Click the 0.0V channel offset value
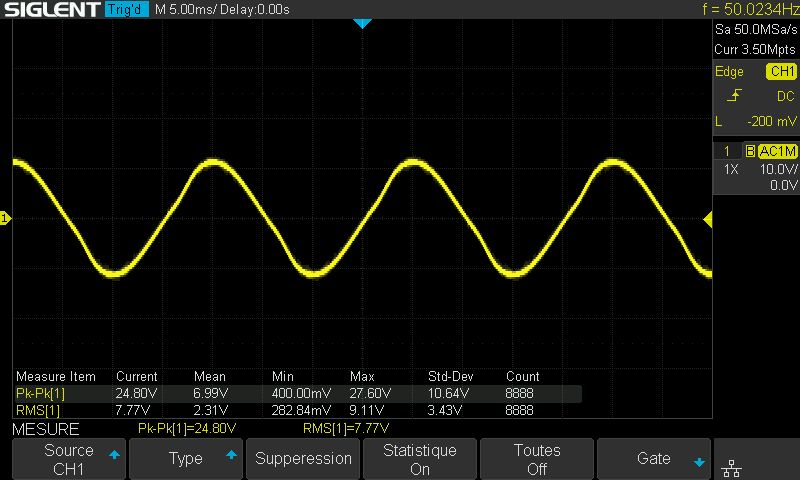This screenshot has height=480, width=800. 783,185
